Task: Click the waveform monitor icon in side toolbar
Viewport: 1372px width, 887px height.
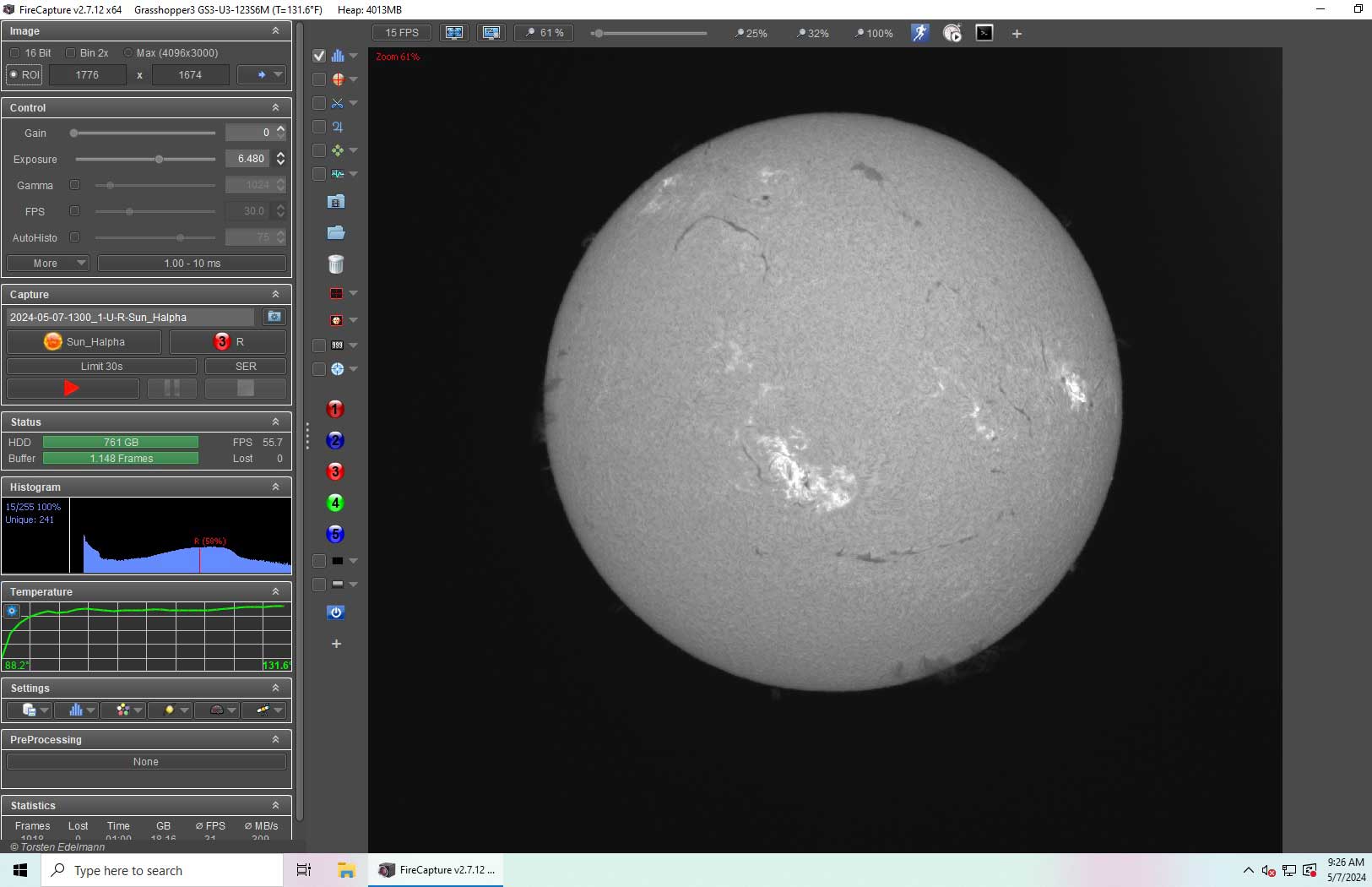Action: [338, 174]
